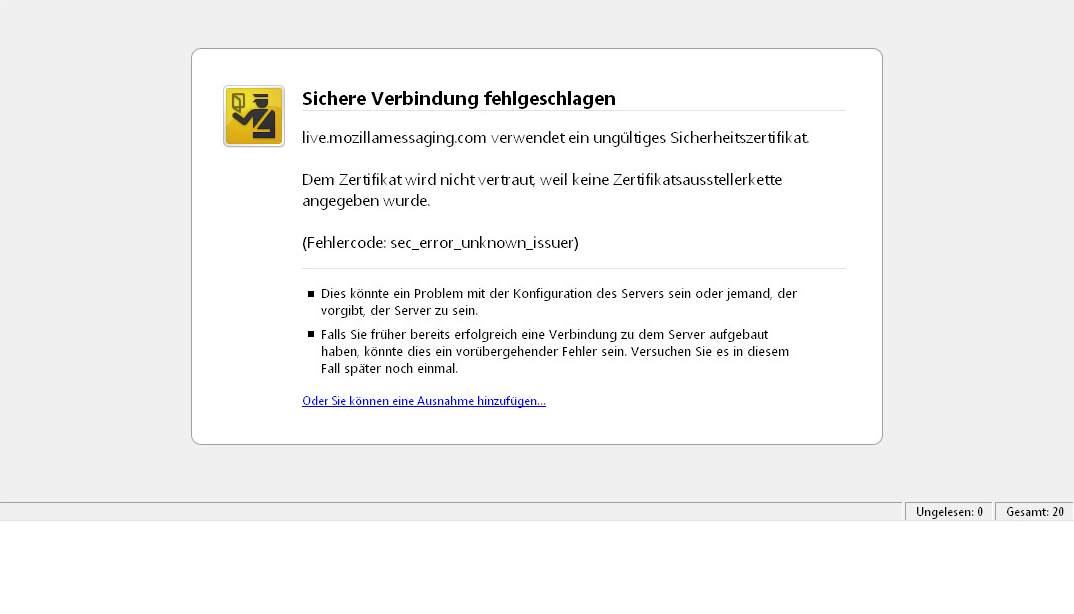Click the 'Sichere Verbindung fehlgeschlagen' heading

point(458,99)
